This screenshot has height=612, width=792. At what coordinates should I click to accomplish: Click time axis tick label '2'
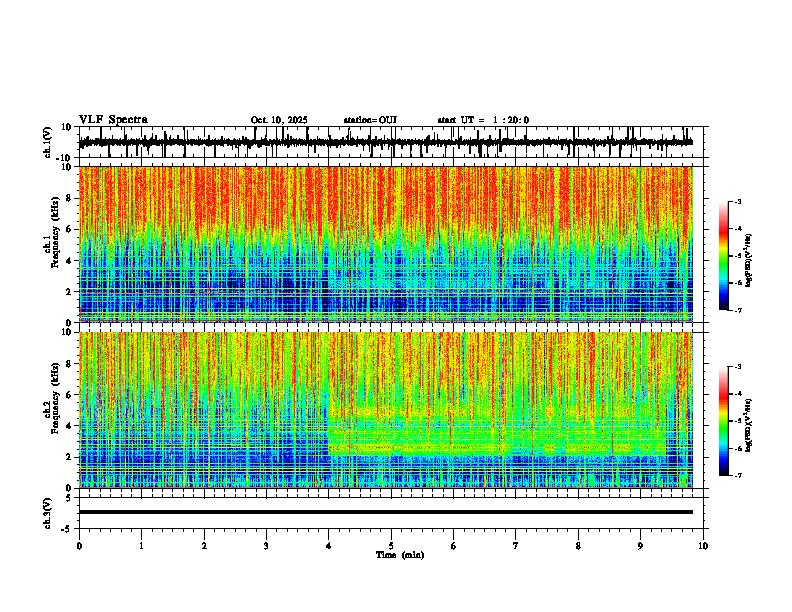pos(204,546)
